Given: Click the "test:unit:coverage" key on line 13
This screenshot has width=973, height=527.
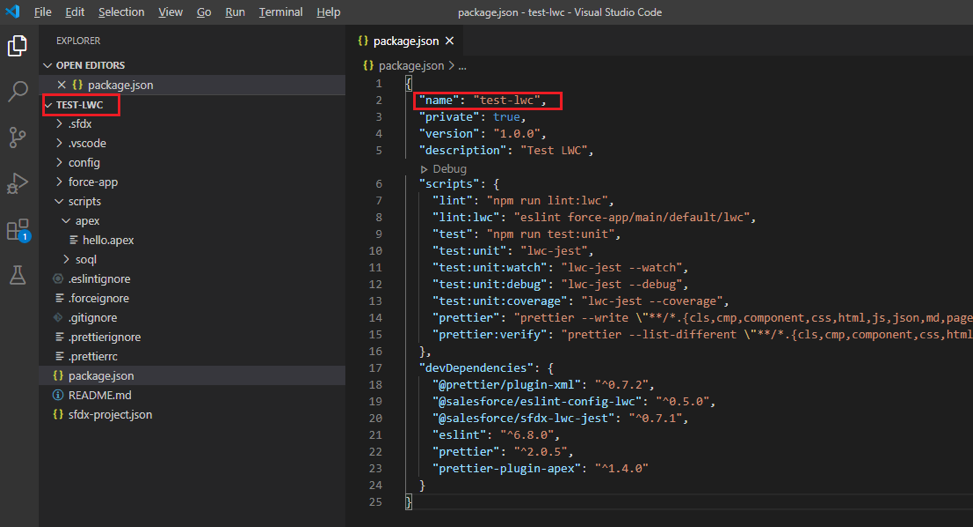Looking at the screenshot, I should click(x=500, y=301).
